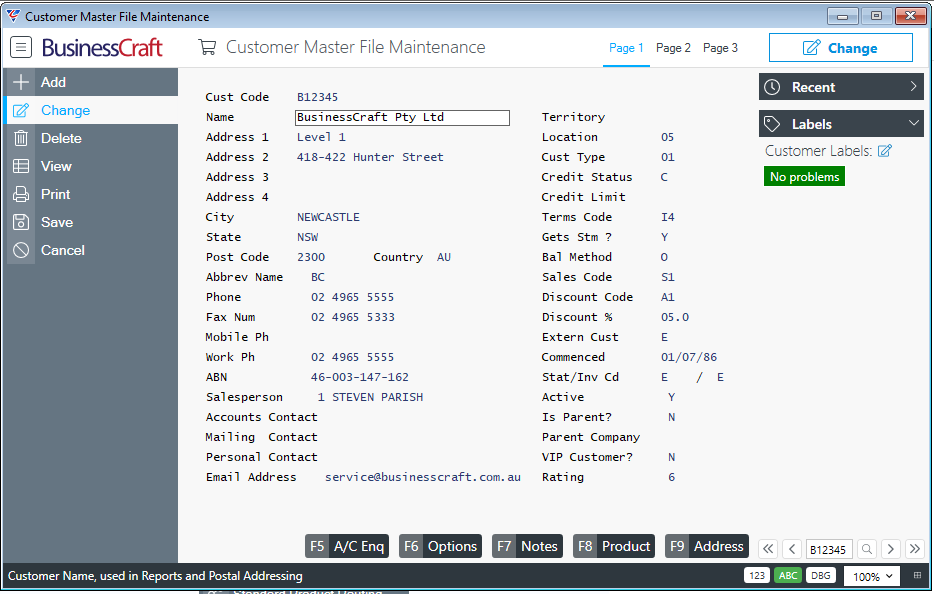Edit Customer Labels pencil icon
934x594 pixels.
(x=885, y=151)
